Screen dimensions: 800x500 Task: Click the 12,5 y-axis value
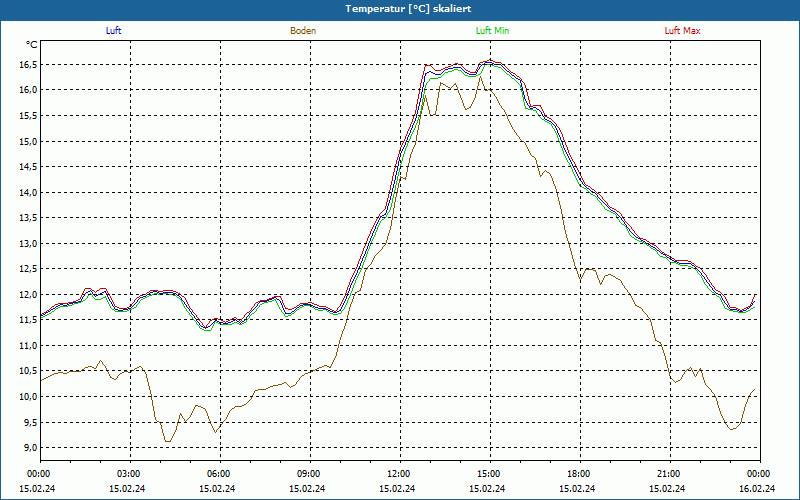click(x=29, y=269)
